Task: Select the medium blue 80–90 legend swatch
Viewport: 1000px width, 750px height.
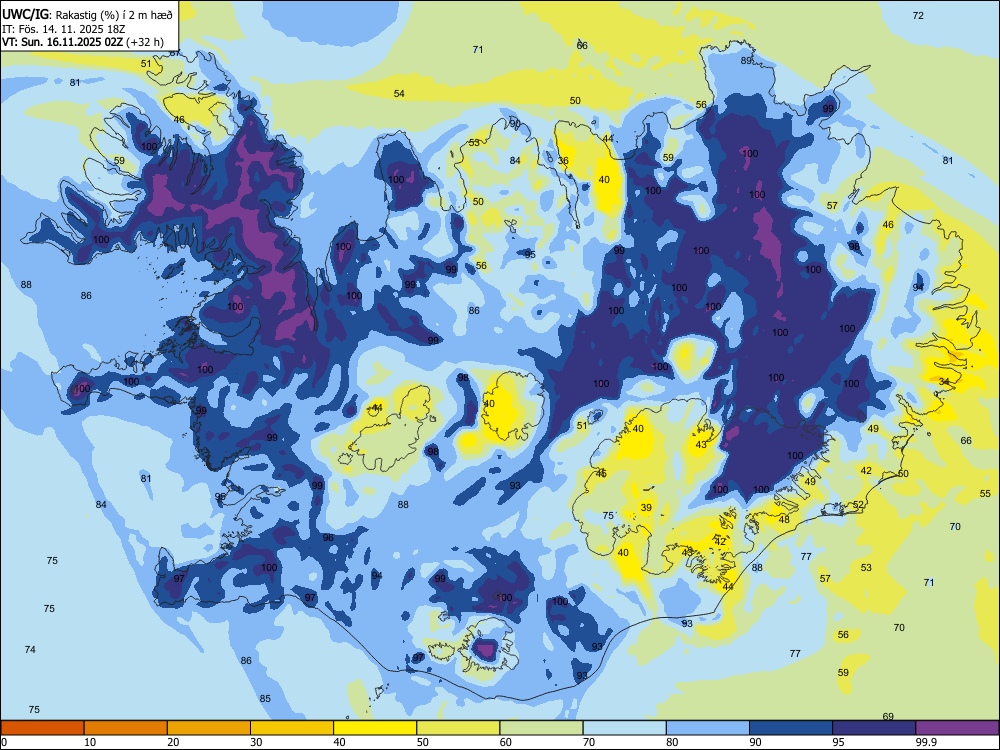Action: (x=708, y=728)
